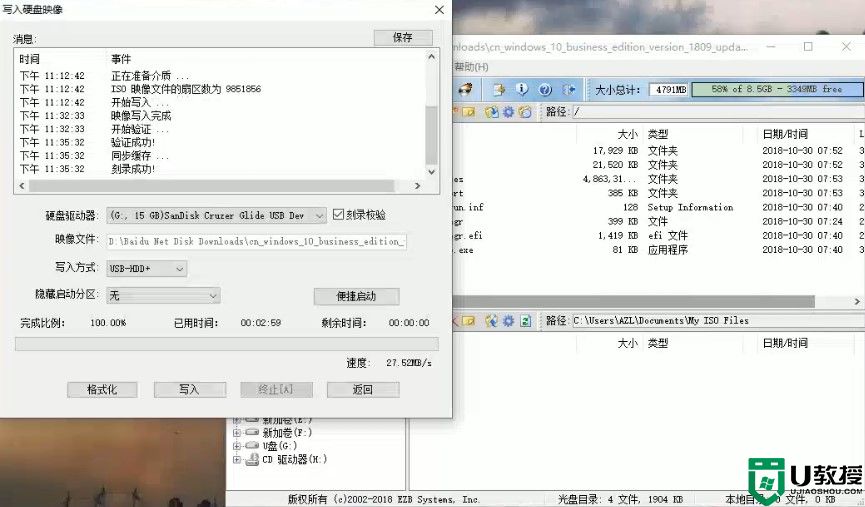Click the page-with-arrow icon left of info icon
The height and width of the screenshot is (507, 865).
[x=499, y=89]
